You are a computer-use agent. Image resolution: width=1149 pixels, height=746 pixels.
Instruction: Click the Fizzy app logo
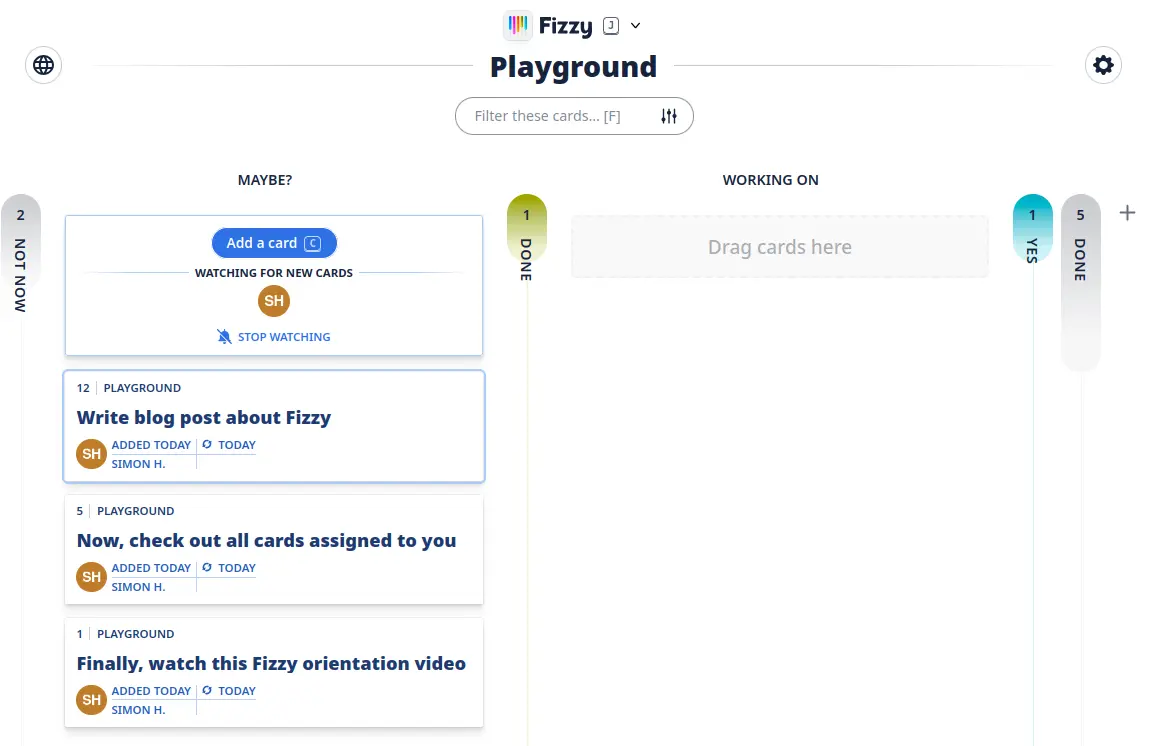(x=516, y=25)
